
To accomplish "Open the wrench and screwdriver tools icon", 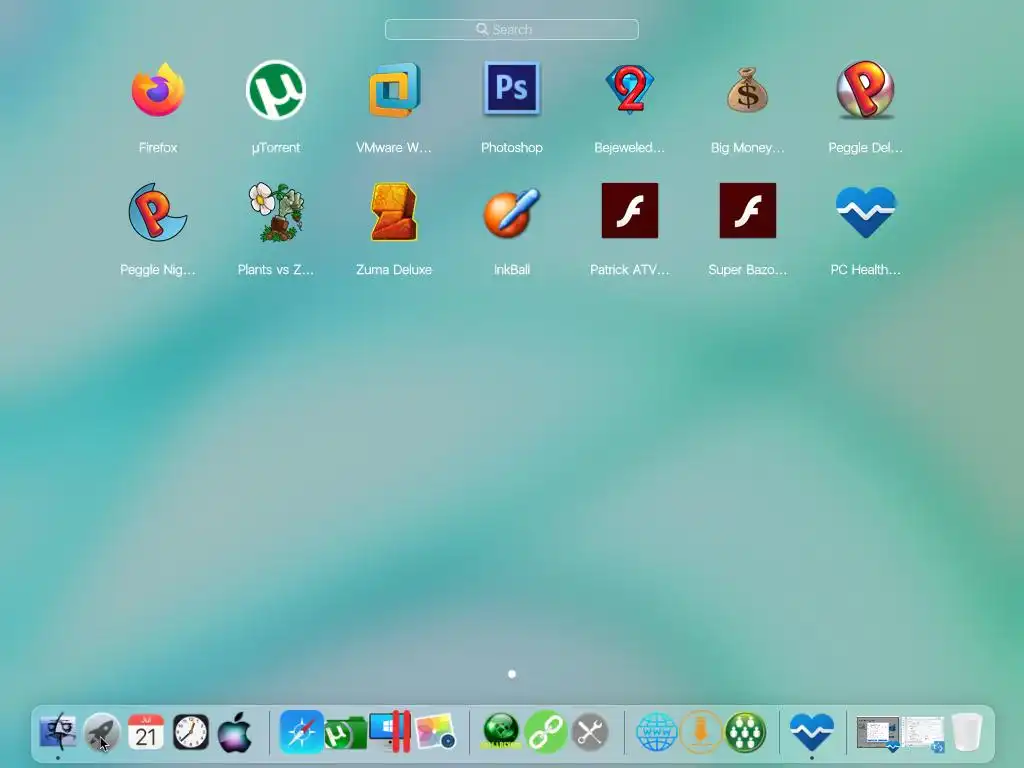I will coord(590,732).
